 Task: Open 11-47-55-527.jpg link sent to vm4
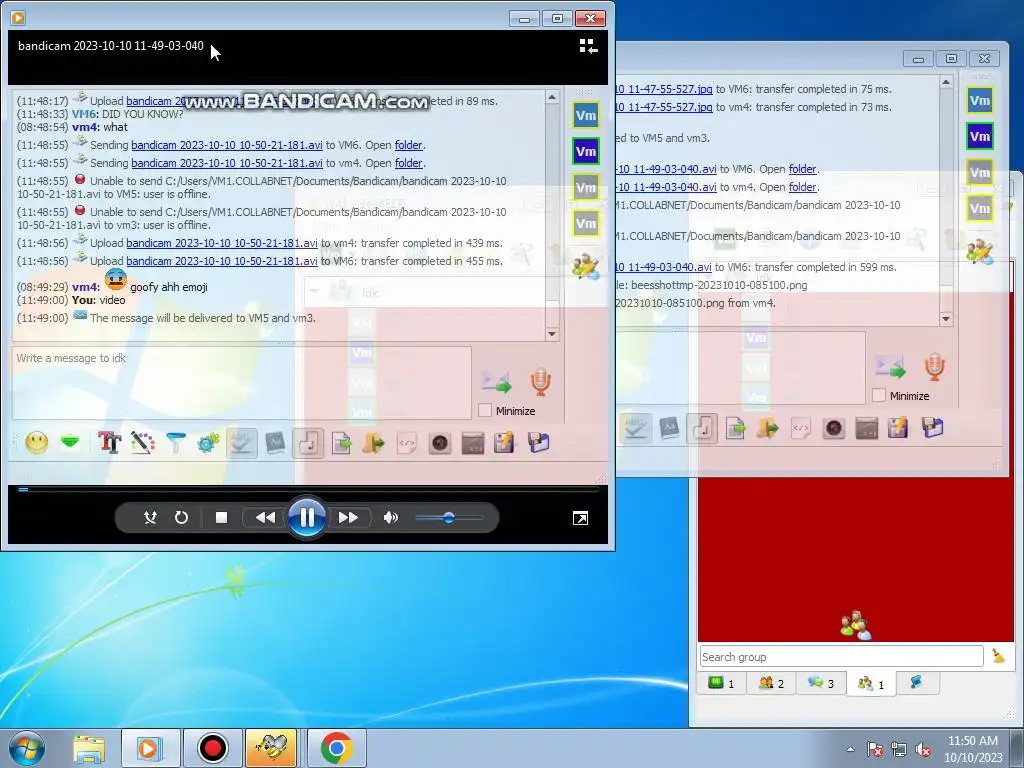[664, 107]
